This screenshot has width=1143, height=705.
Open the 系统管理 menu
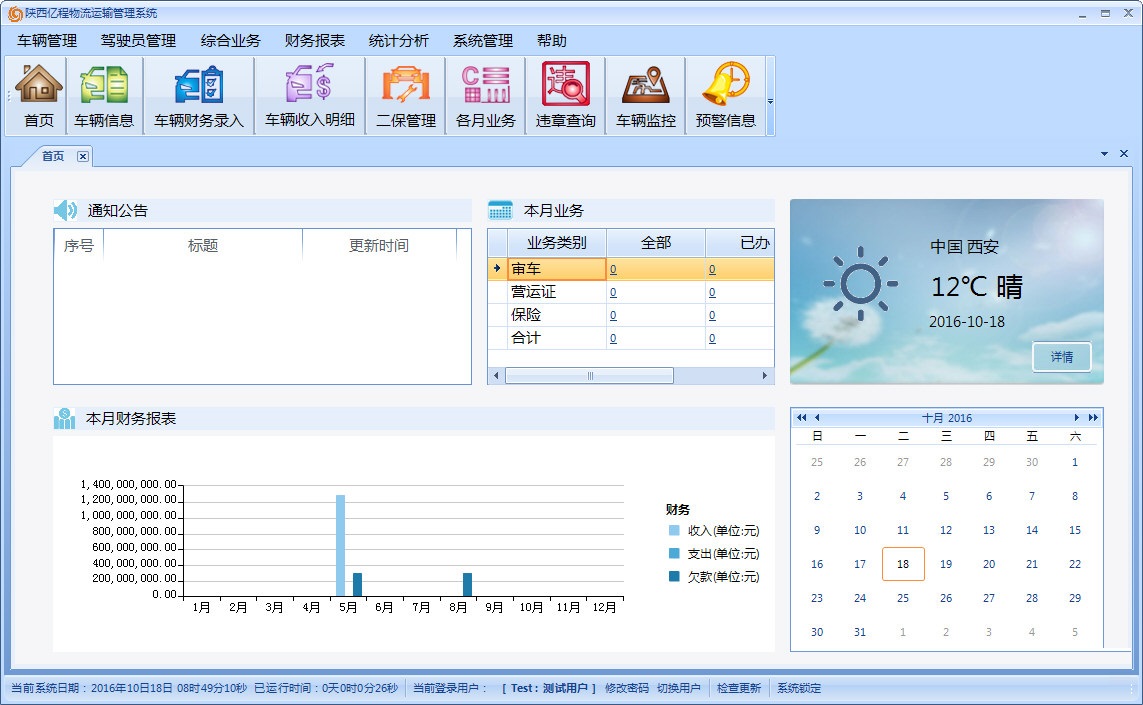point(483,41)
